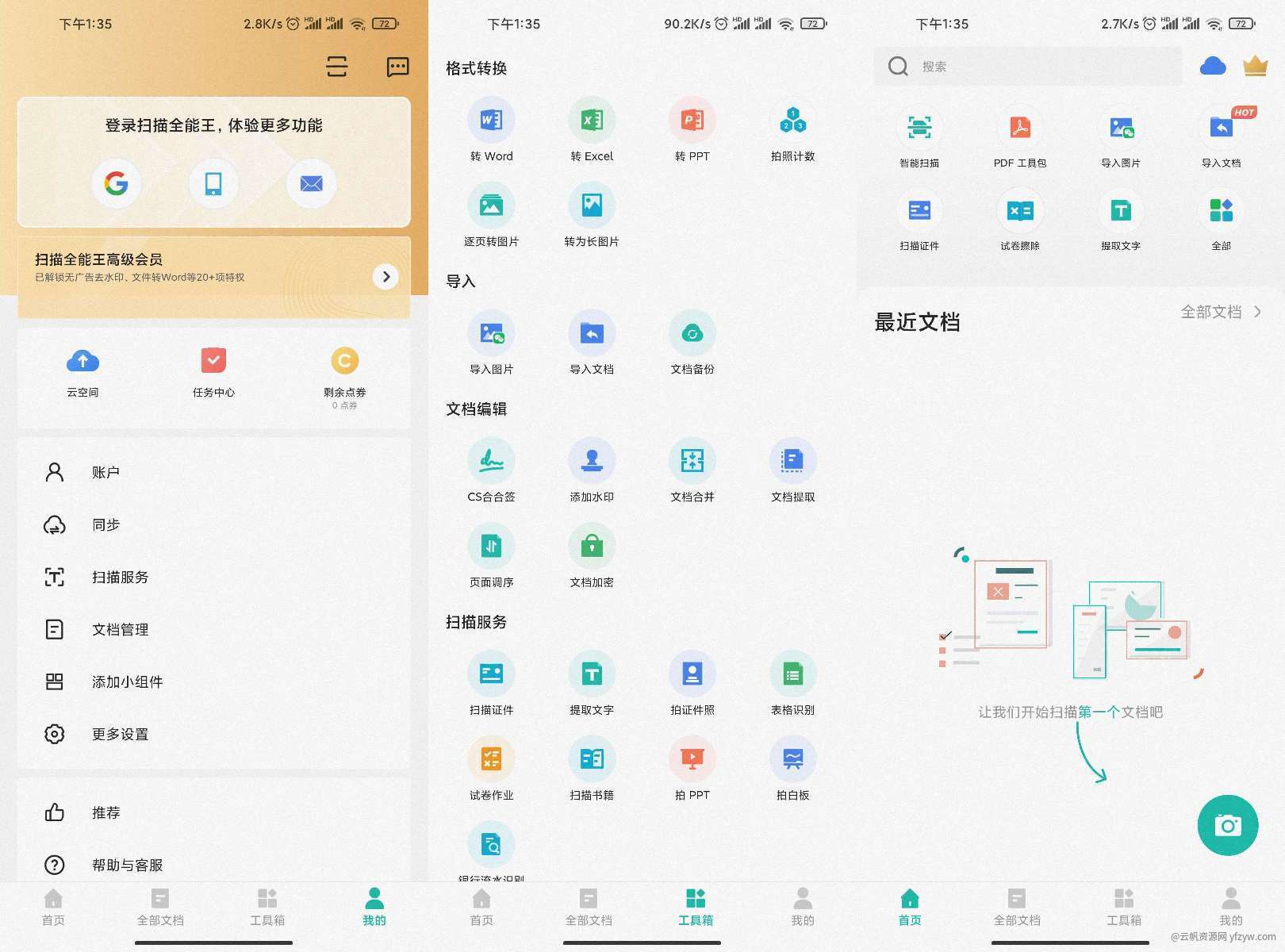This screenshot has height=952, width=1285.
Task: Open 全部 tools grid on home screen
Action: coord(1222,220)
